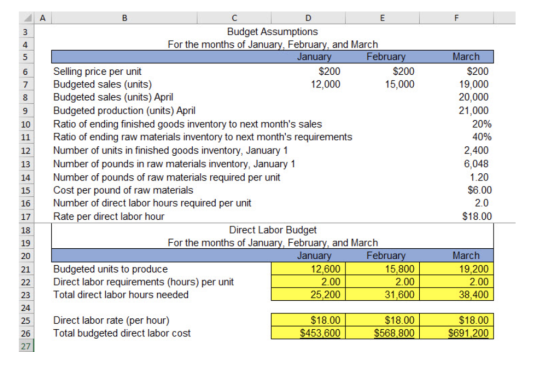The image size is (560, 375).
Task: Click 'Budgeted units to produce' label
Action: [110, 269]
